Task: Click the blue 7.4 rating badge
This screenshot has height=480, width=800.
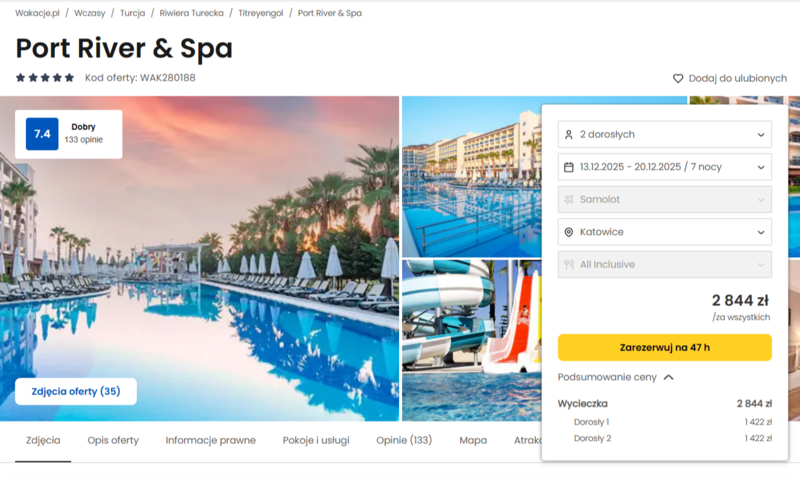Action: pyautogui.click(x=42, y=134)
